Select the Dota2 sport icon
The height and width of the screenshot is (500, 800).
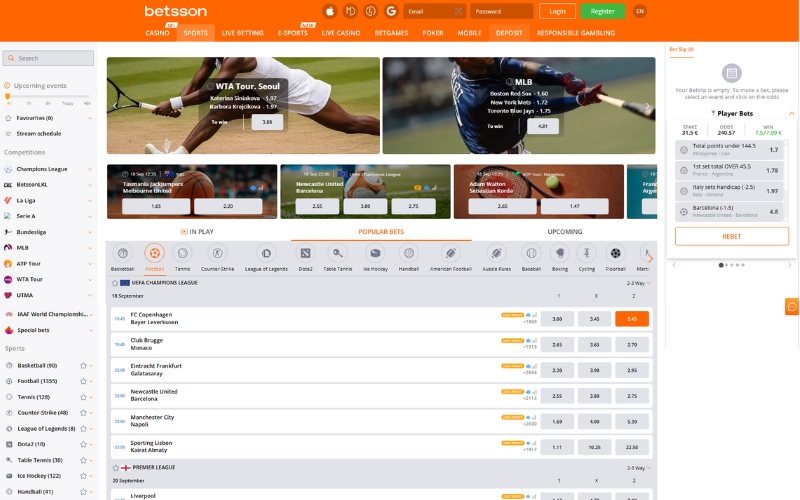pyautogui.click(x=306, y=253)
